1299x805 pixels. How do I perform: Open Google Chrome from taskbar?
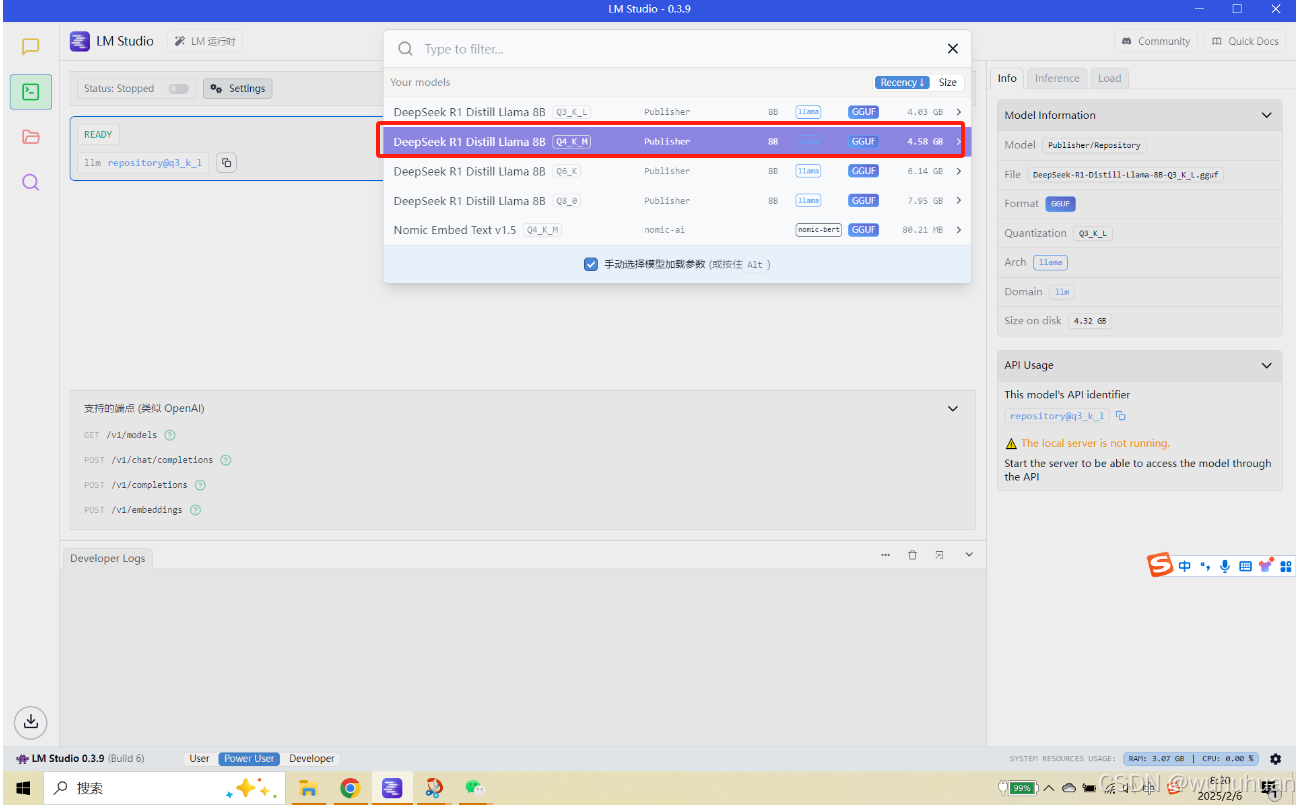350,788
